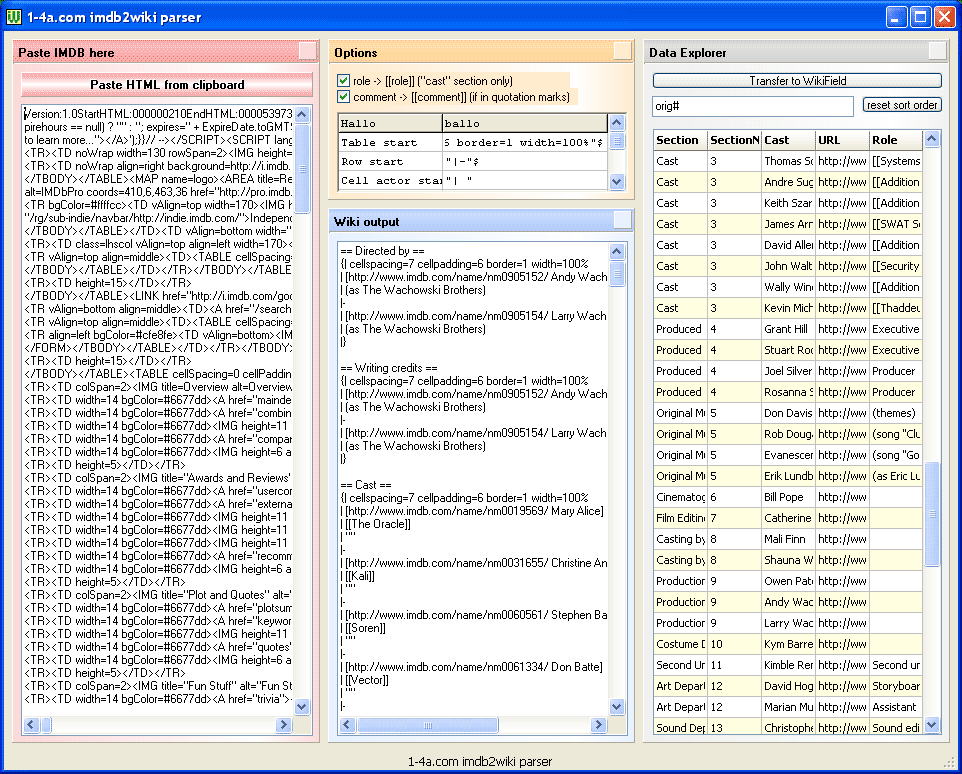Click the square button in Paste IMDB here header
The width and height of the screenshot is (962, 774).
point(307,51)
